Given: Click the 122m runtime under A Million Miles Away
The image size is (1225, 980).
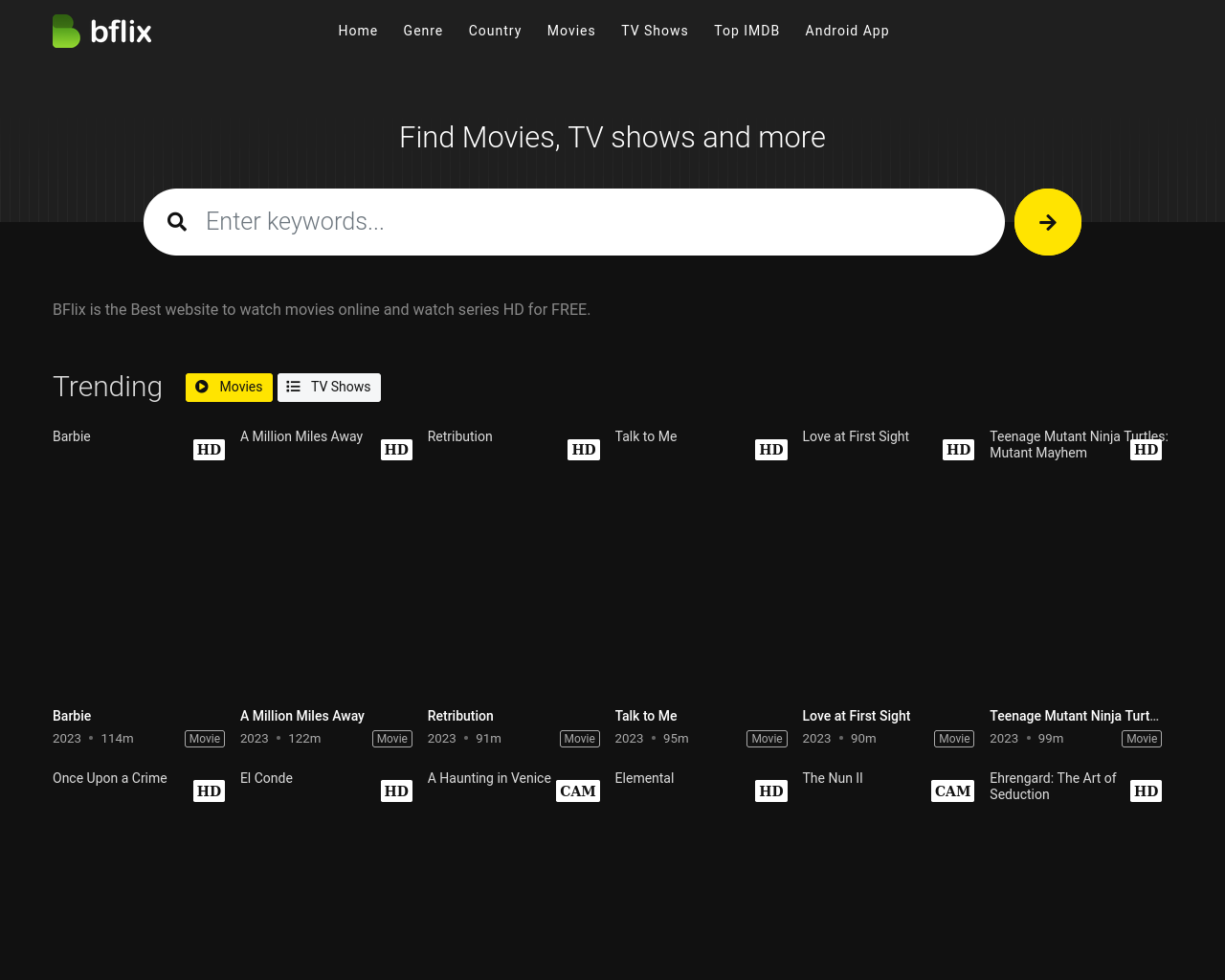Looking at the screenshot, I should point(304,739).
